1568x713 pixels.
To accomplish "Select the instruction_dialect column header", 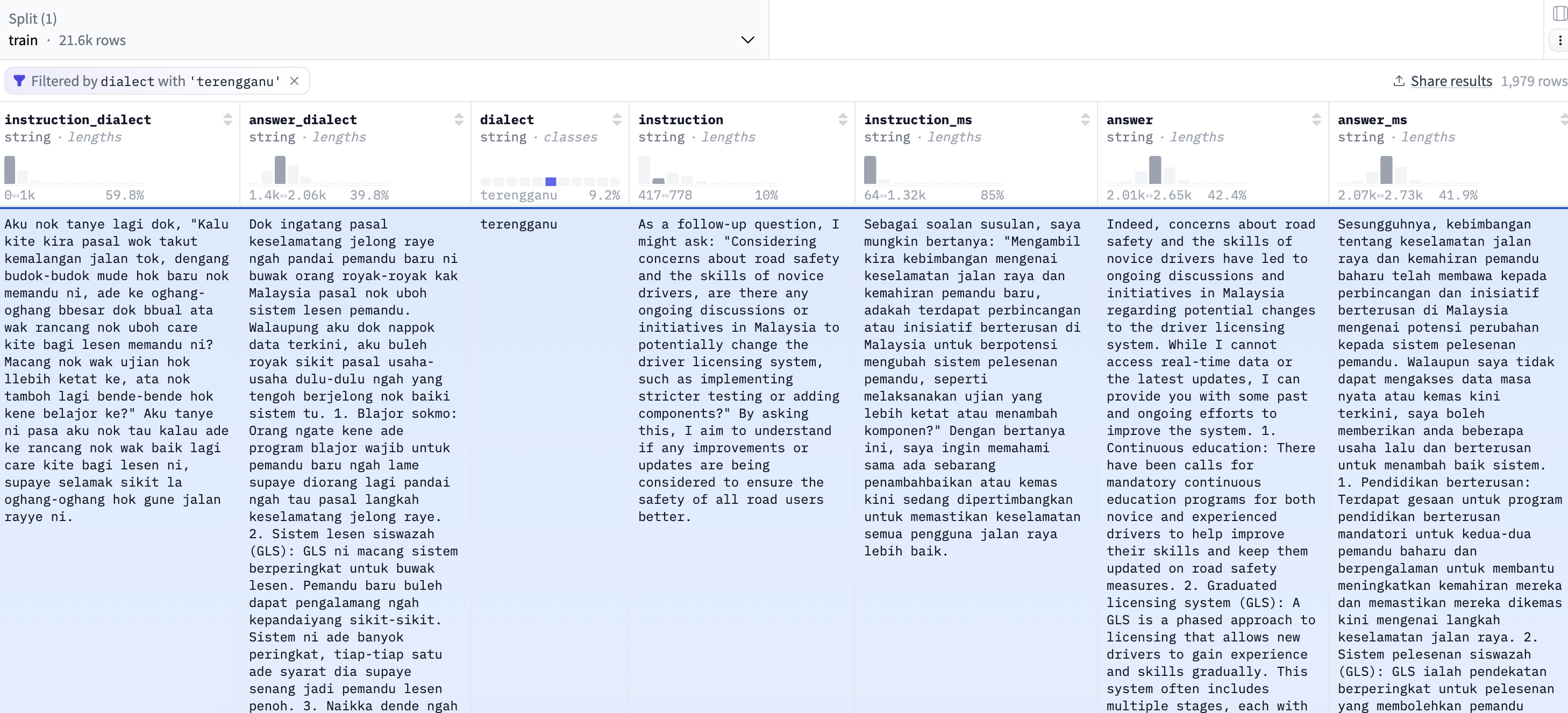I will point(78,119).
